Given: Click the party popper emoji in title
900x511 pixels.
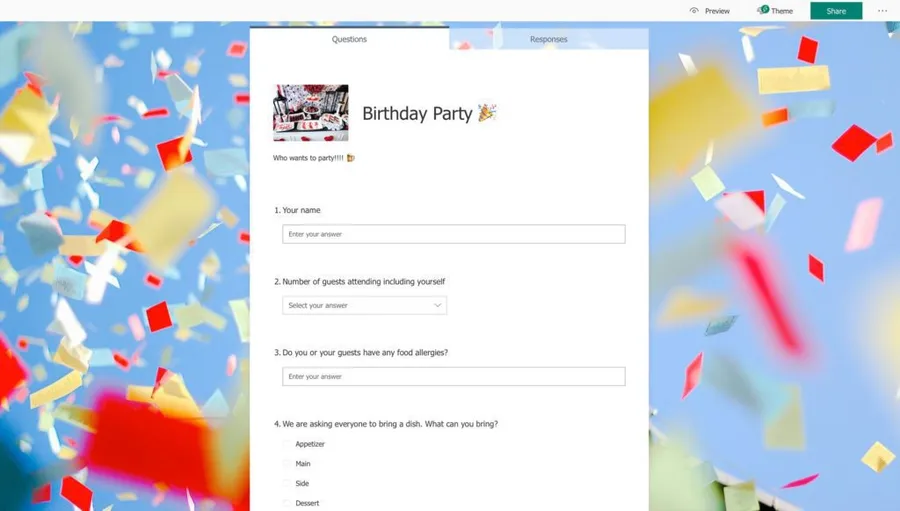Looking at the screenshot, I should (487, 113).
